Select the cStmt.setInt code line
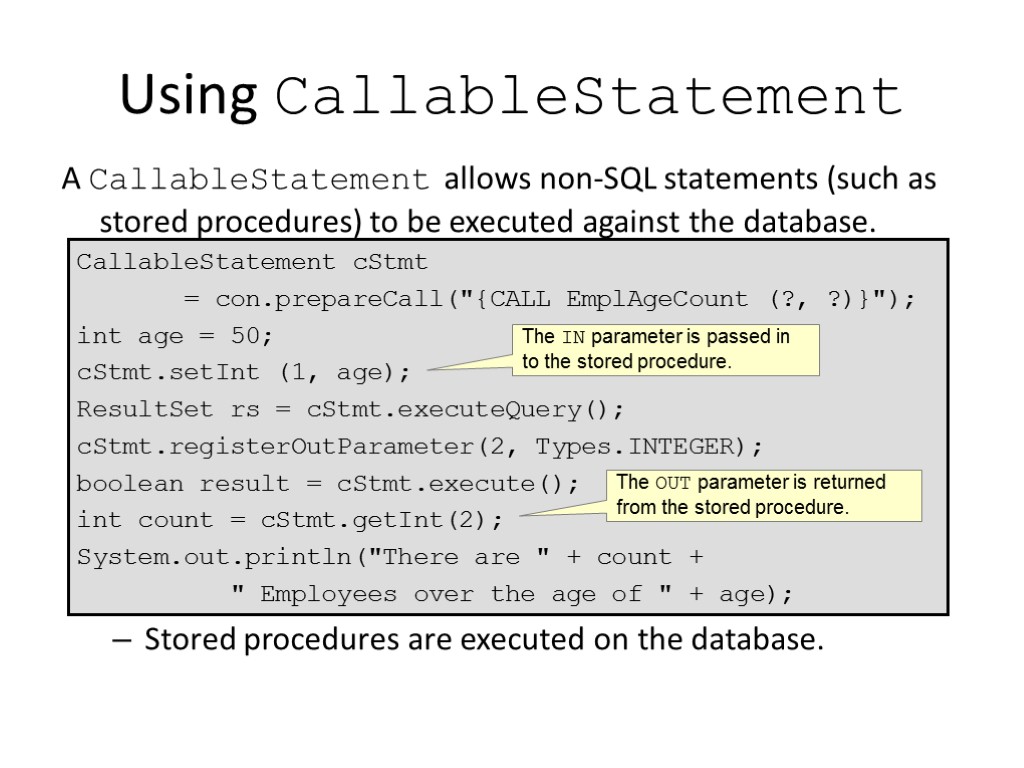This screenshot has width=1024, height=768. tap(244, 373)
